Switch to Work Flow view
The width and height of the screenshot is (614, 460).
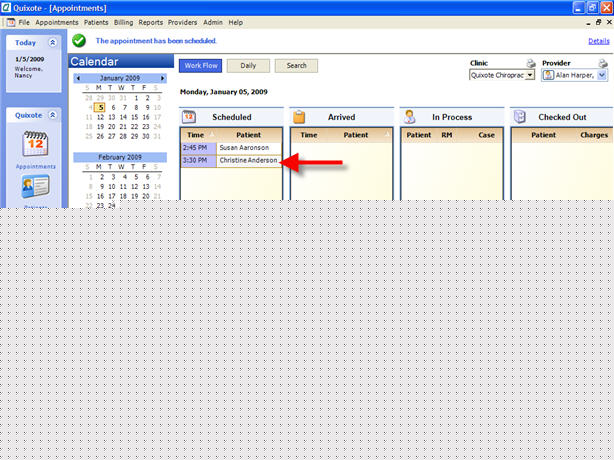200,66
